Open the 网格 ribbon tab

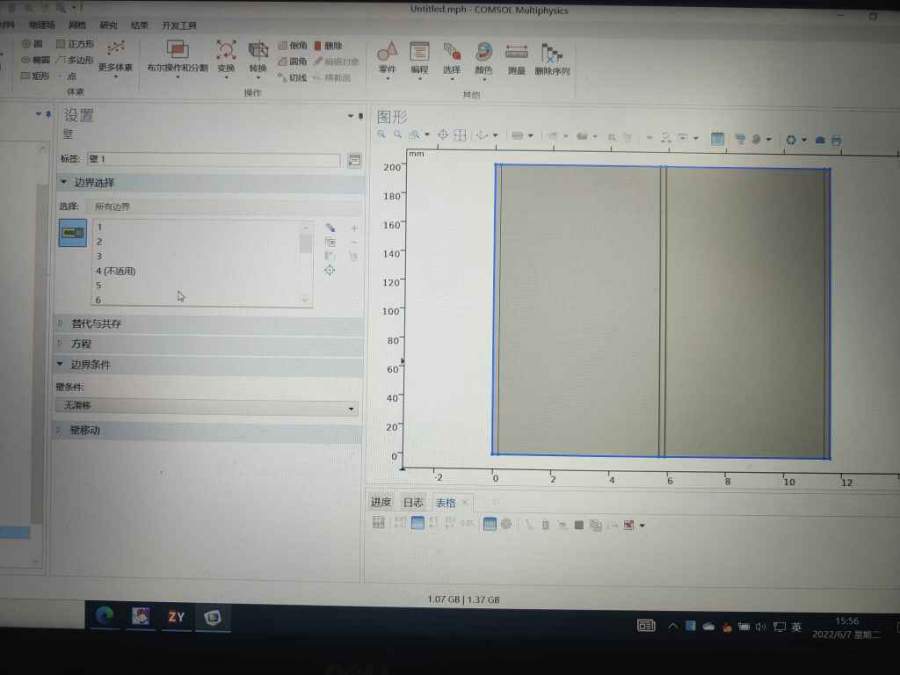pos(77,25)
